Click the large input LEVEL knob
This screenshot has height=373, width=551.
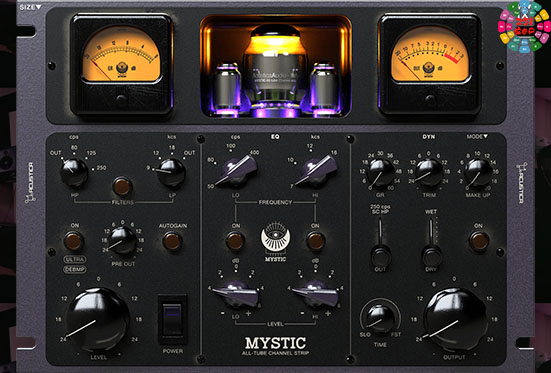pos(98,319)
